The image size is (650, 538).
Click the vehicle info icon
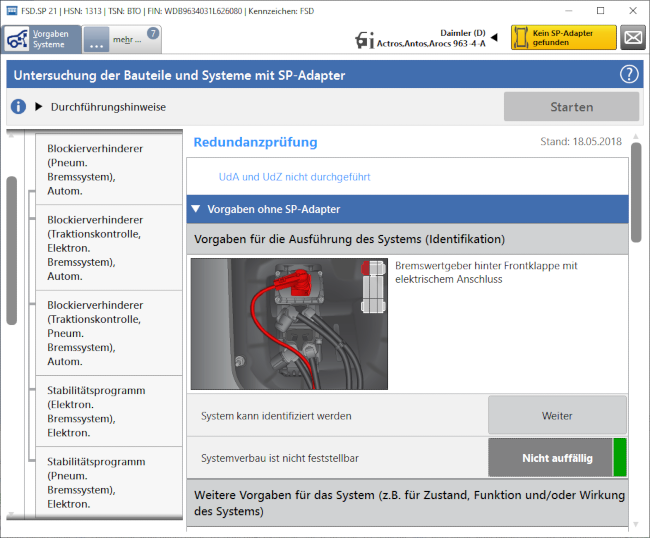coord(365,39)
